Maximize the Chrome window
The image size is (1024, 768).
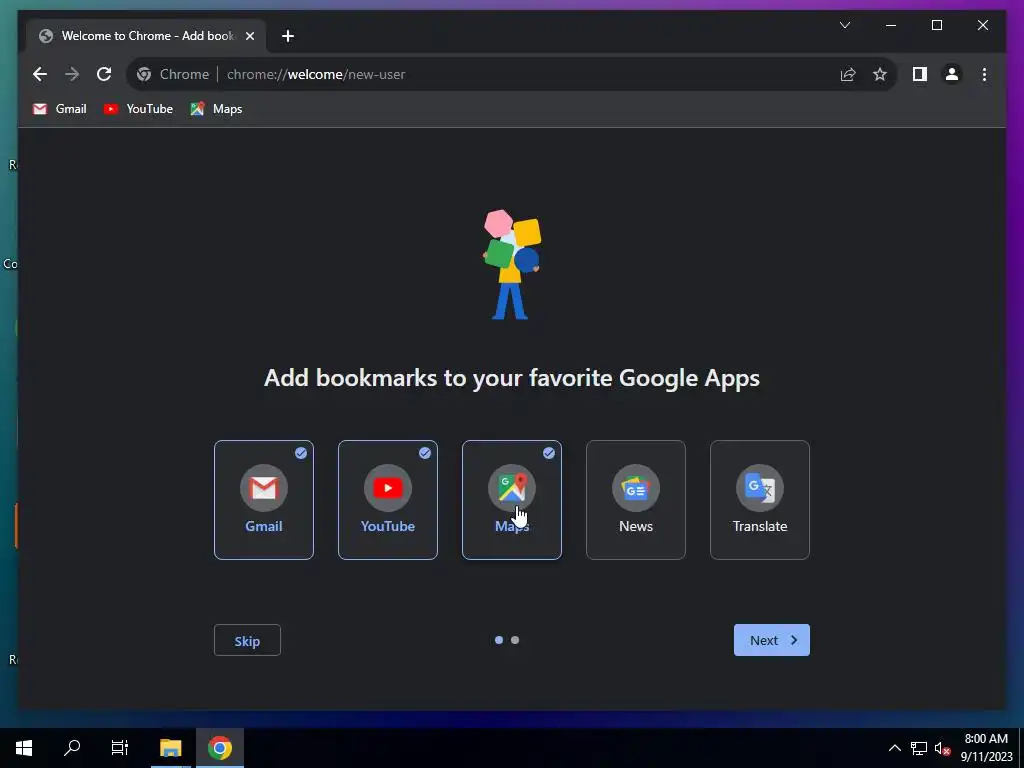pos(936,25)
